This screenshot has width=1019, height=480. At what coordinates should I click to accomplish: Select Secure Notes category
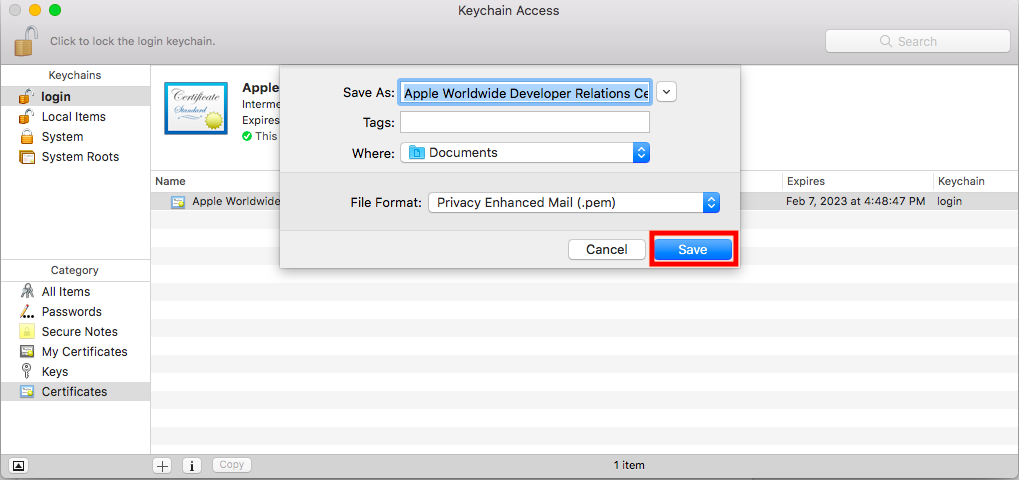pos(79,332)
